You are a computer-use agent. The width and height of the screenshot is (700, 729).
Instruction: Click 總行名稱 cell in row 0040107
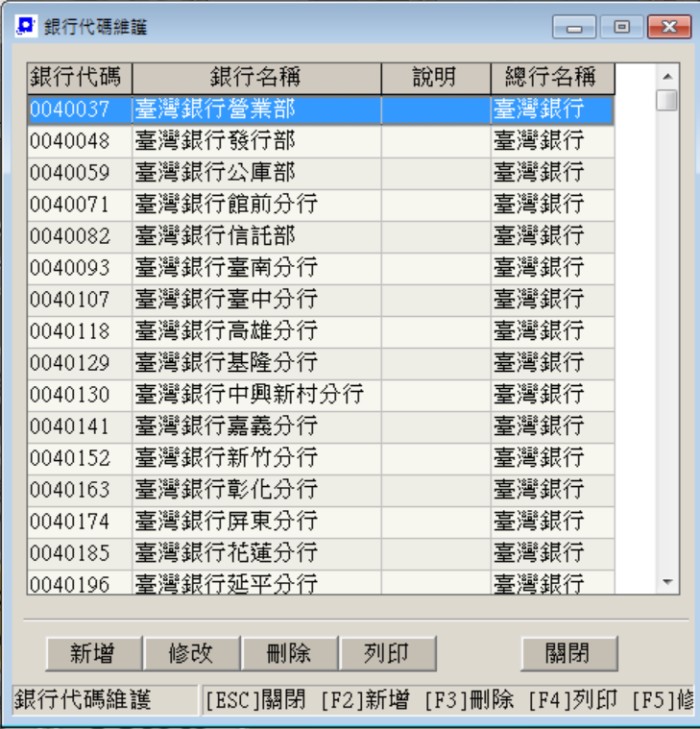tap(553, 300)
